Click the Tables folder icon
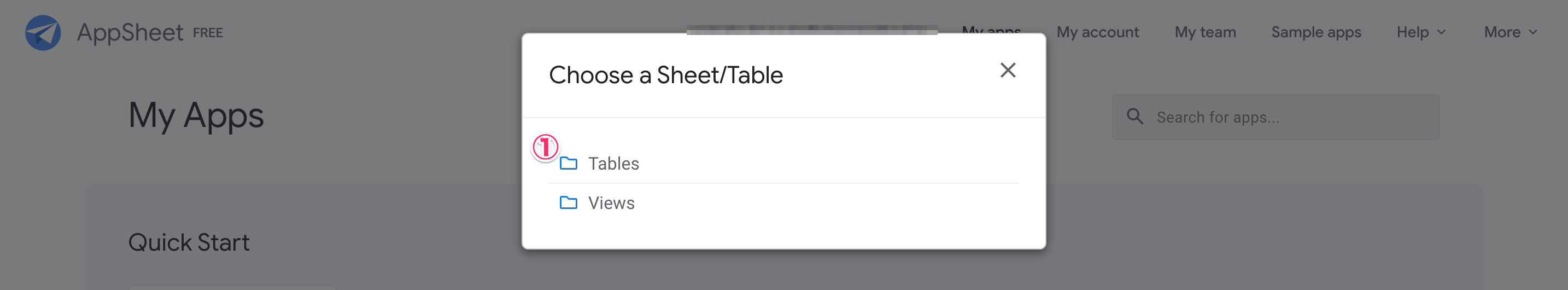Screen dimensions: 1568x290 pos(568,163)
